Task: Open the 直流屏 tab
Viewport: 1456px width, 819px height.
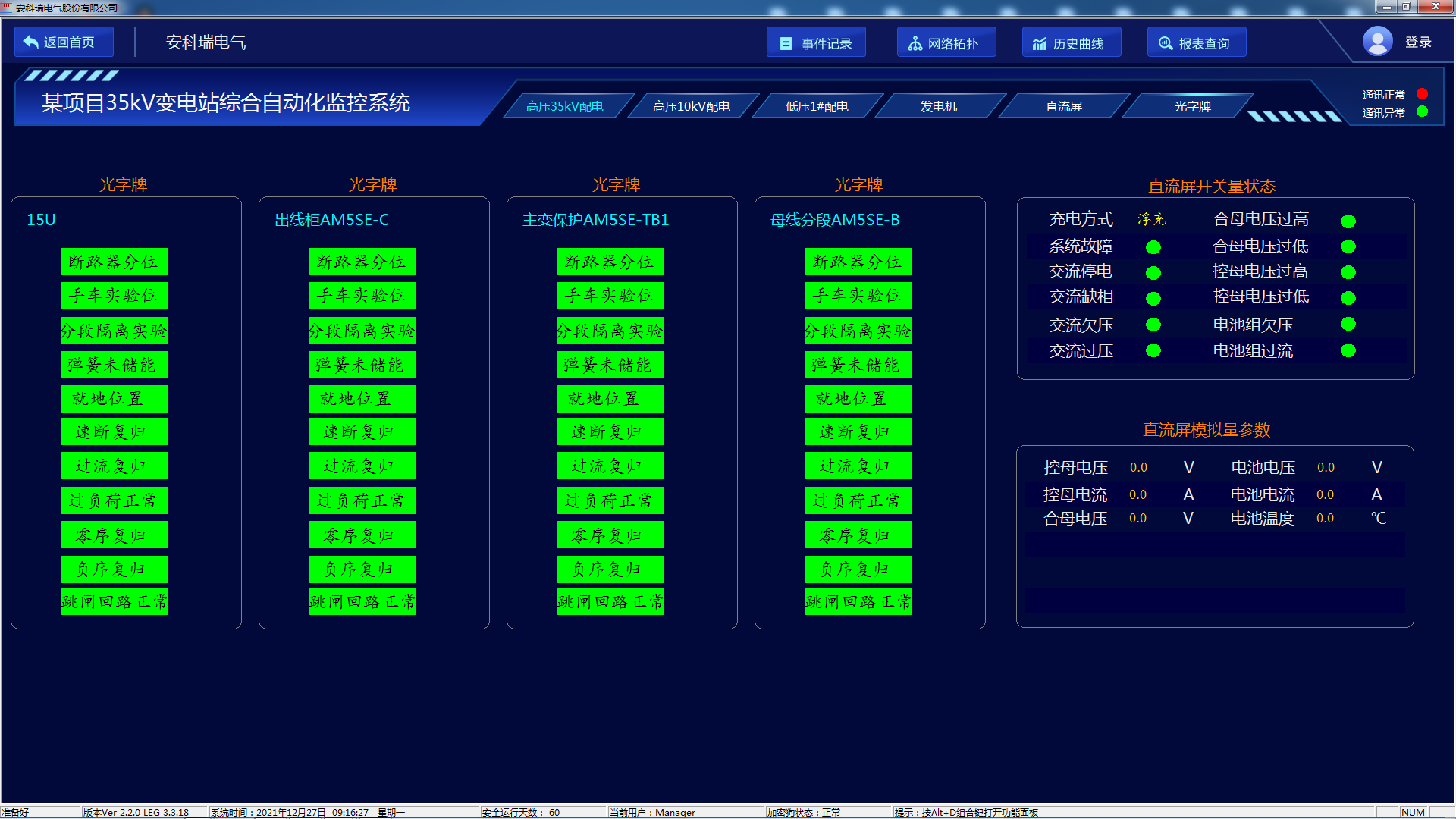Action: [x=1063, y=106]
